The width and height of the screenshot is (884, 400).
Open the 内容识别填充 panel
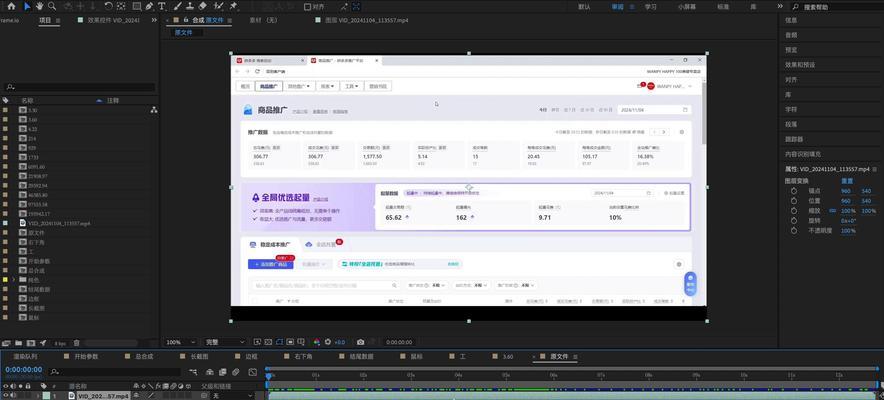point(803,154)
